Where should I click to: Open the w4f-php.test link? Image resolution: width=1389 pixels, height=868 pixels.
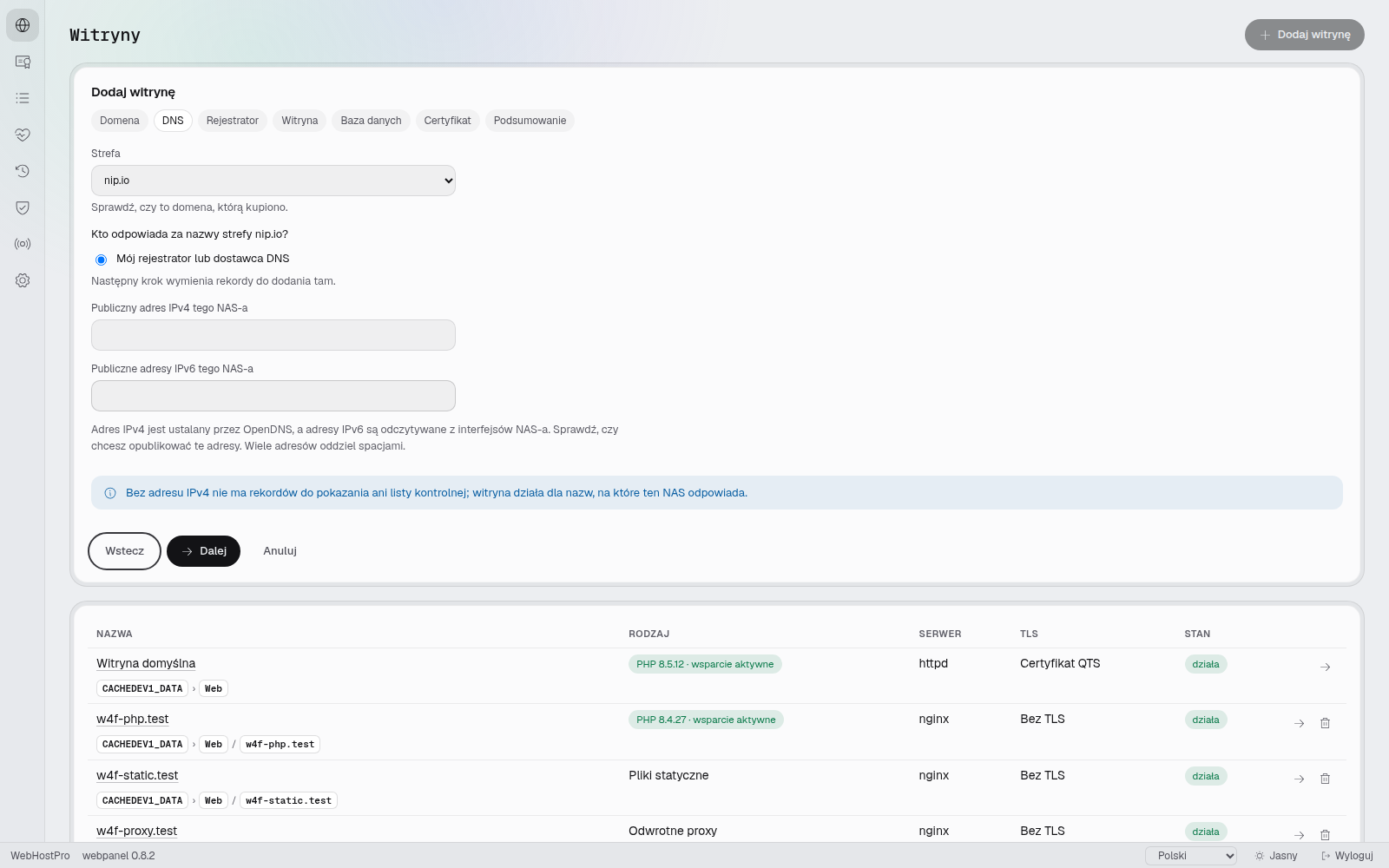click(x=133, y=719)
